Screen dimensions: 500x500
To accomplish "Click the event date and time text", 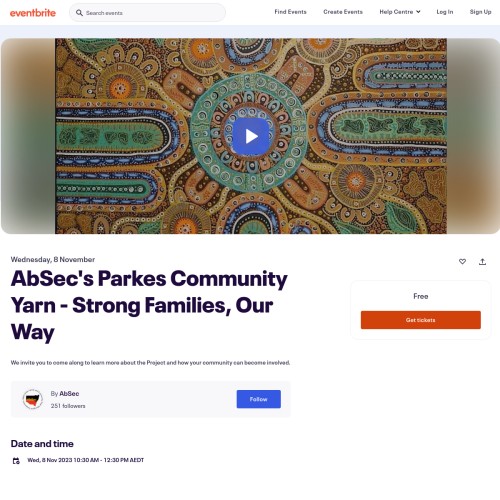I will (85, 460).
